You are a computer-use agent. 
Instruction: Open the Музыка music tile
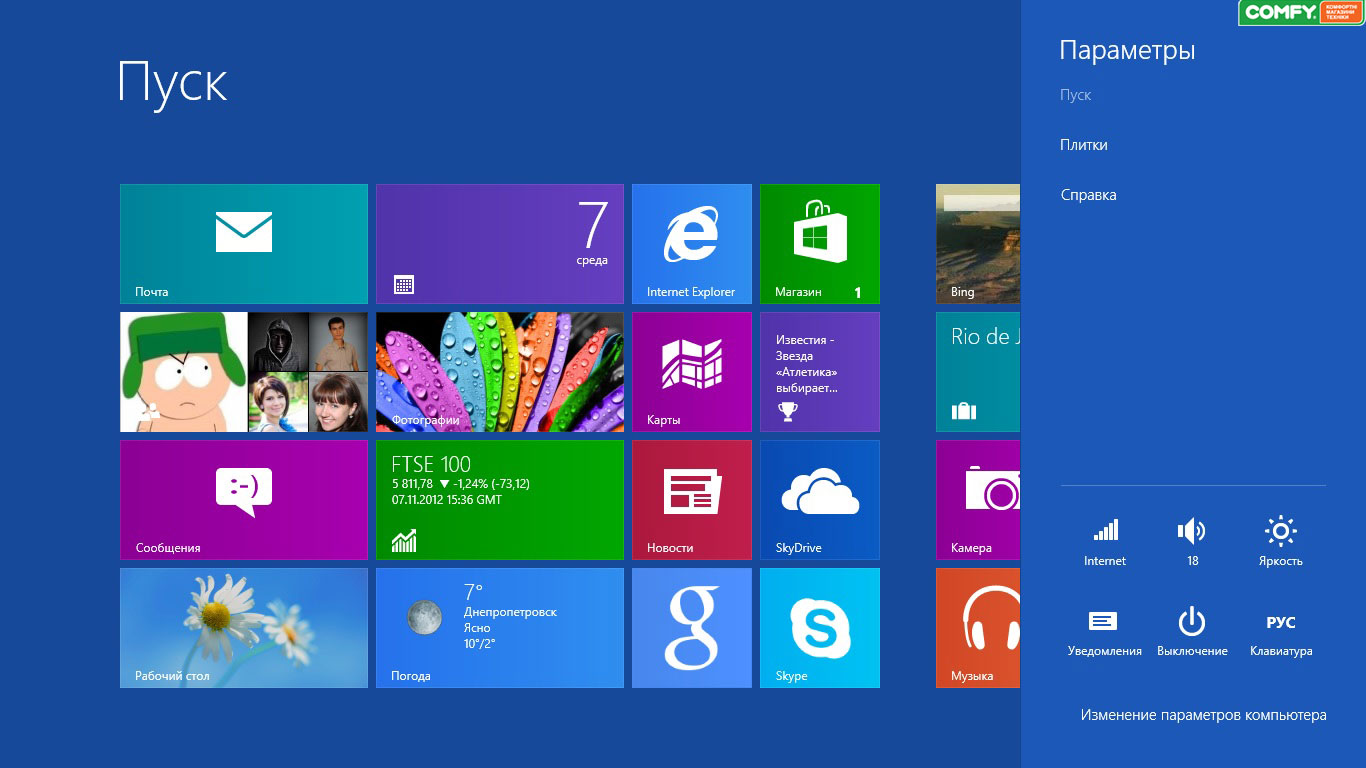click(x=978, y=628)
